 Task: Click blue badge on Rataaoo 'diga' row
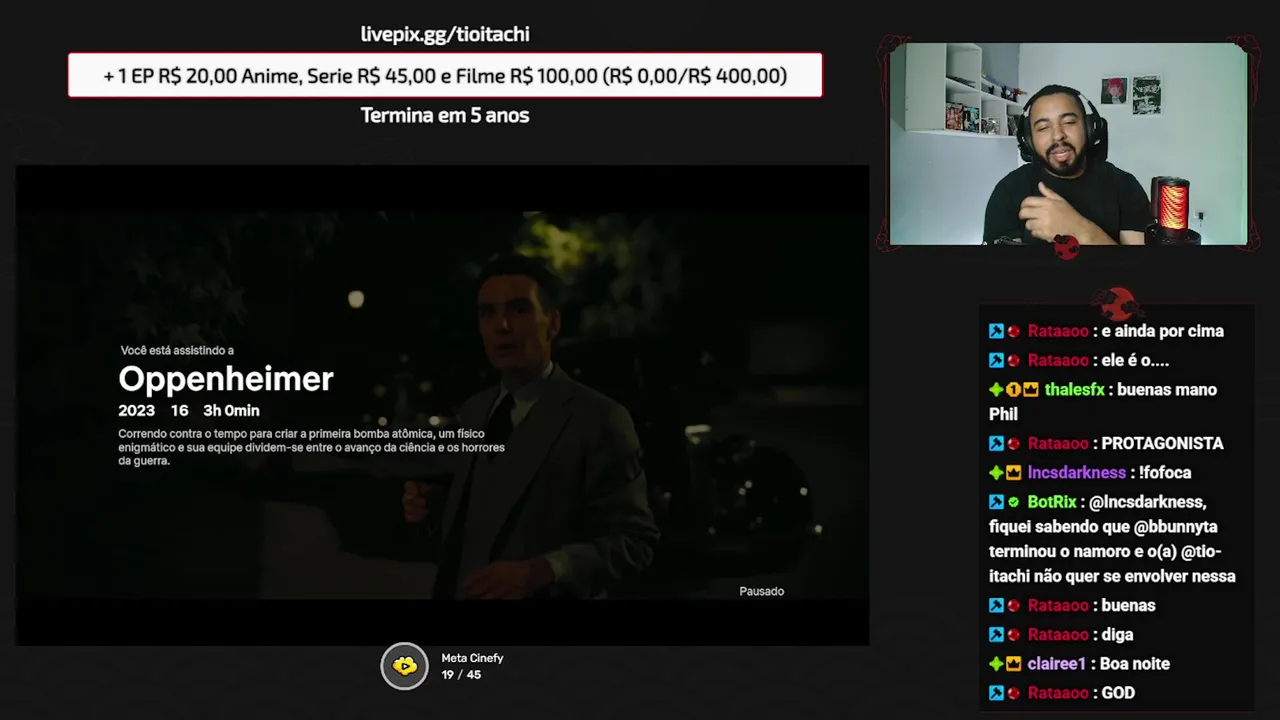996,634
